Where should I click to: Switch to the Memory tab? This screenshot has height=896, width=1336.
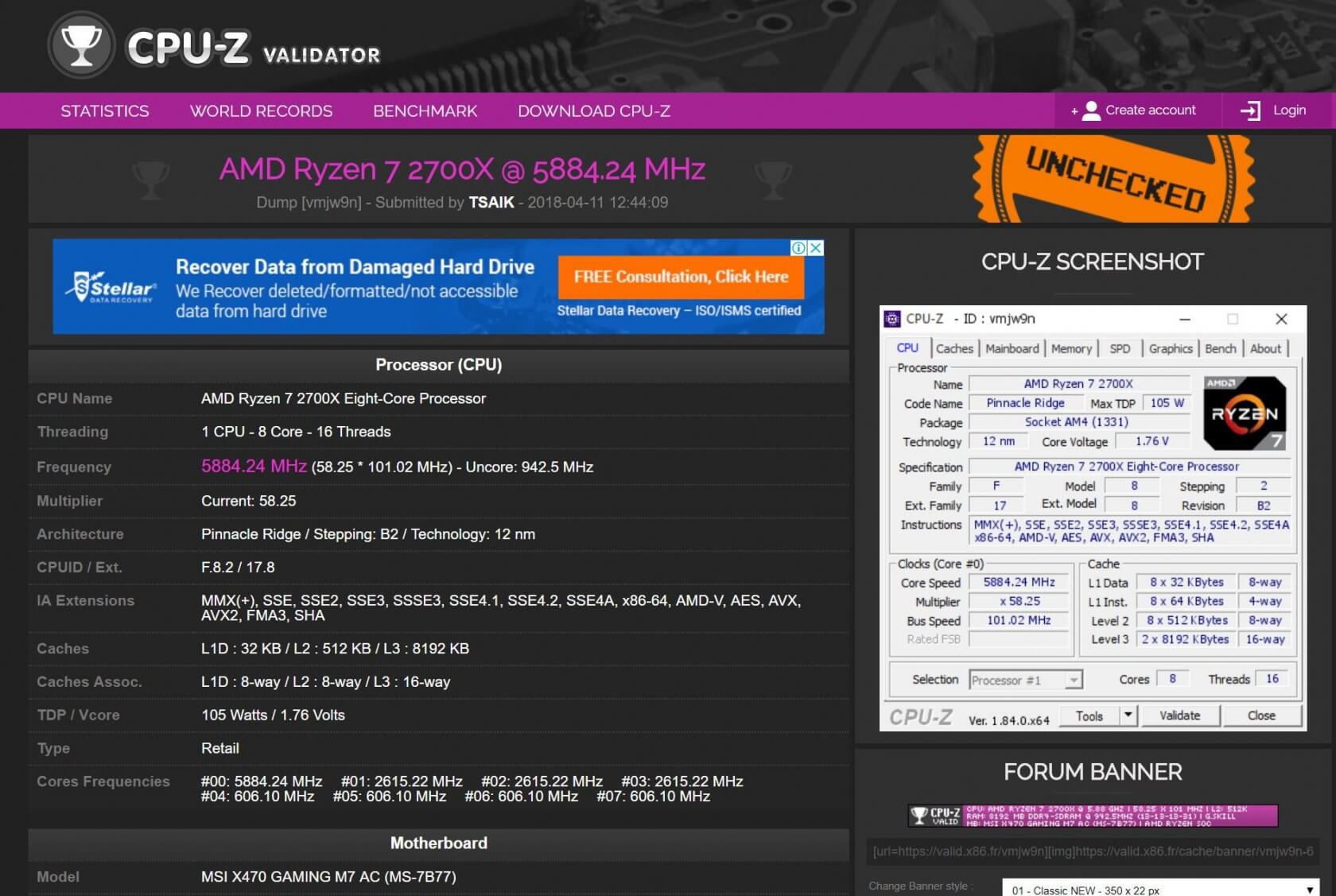(x=1071, y=348)
